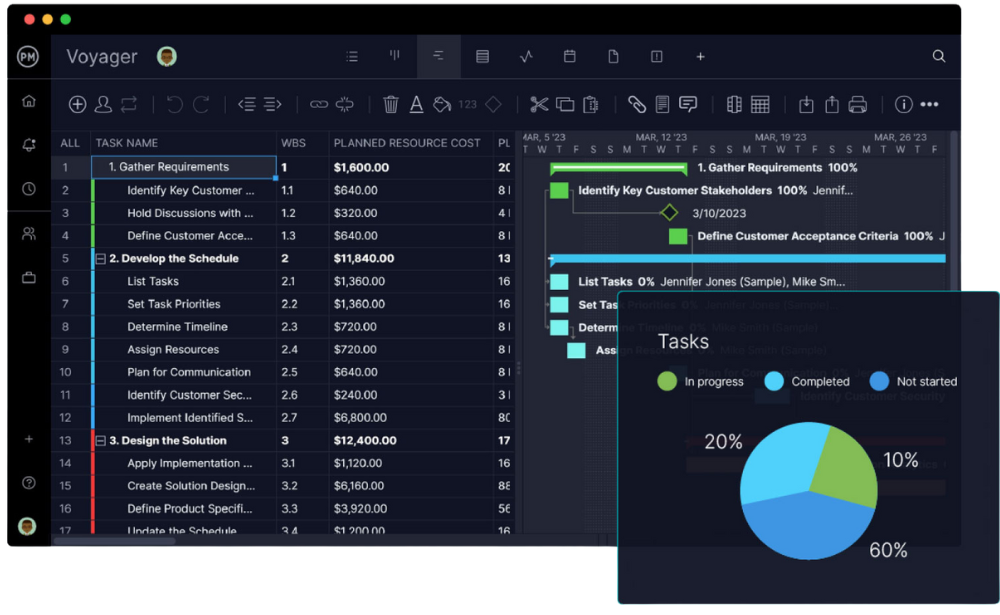Open the comments tool in the toolbar

pyautogui.click(x=689, y=104)
